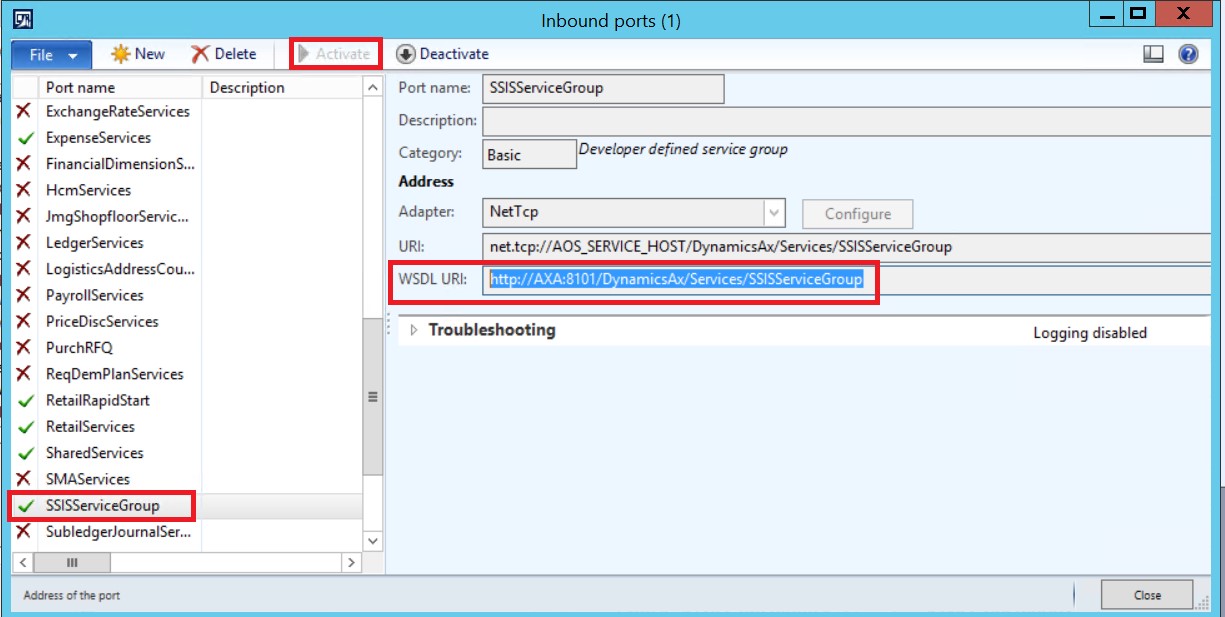
Task: Open the Adapter NetTcp dropdown arrow
Action: [773, 213]
